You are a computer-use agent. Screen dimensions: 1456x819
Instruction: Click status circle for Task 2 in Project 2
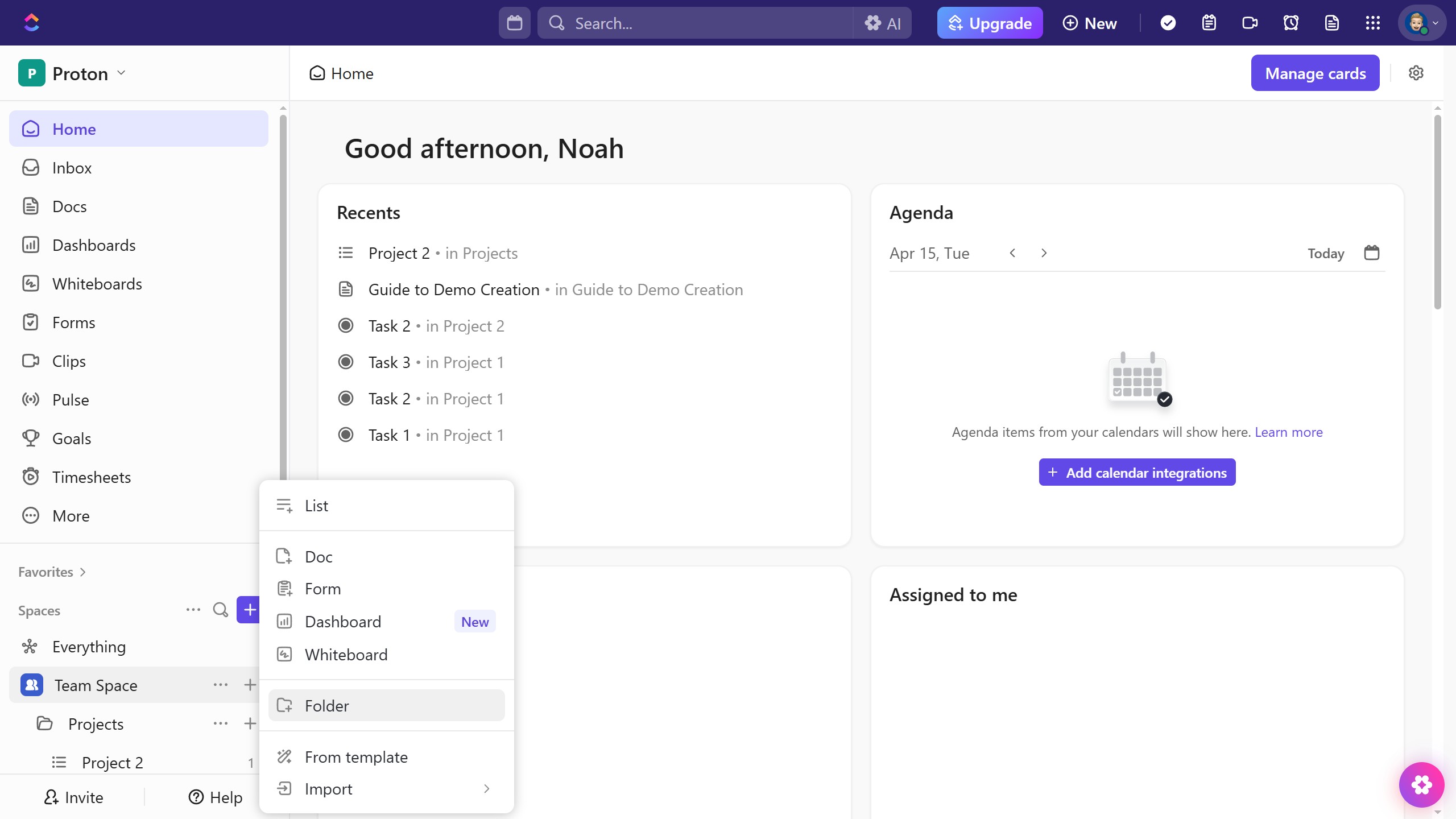tap(346, 325)
